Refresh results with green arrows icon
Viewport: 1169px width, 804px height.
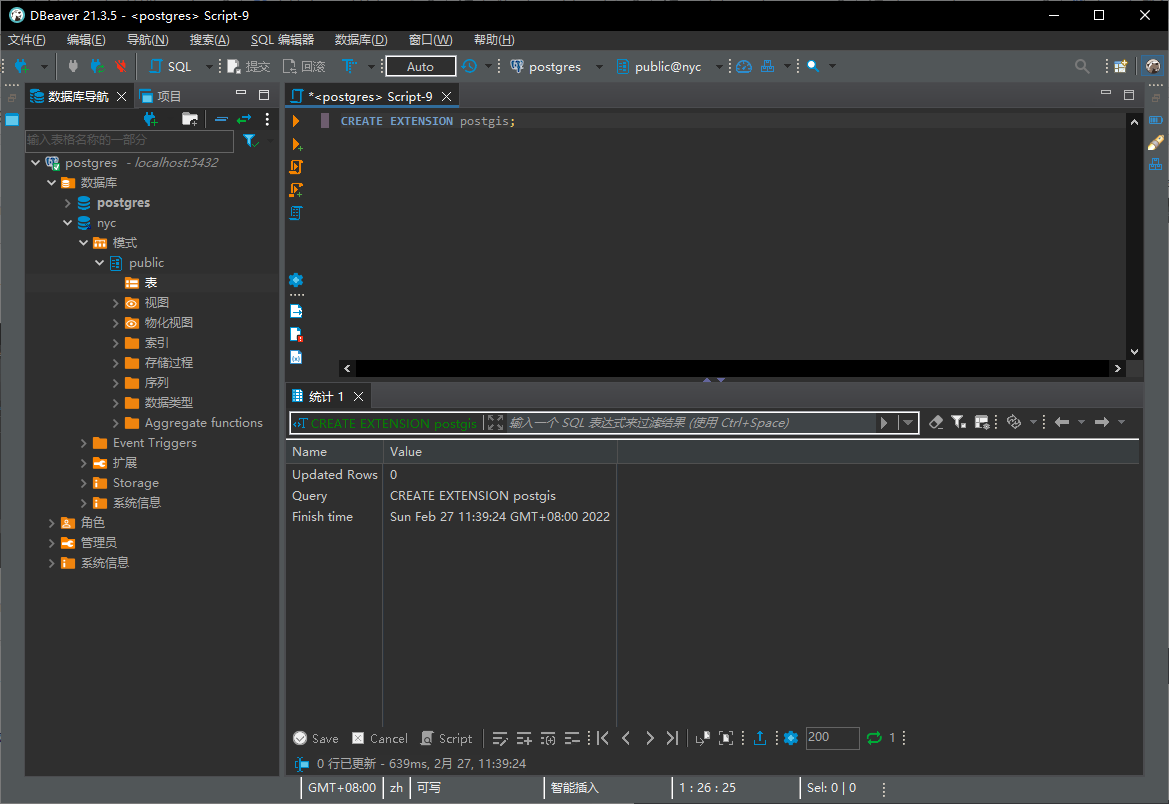pos(874,738)
